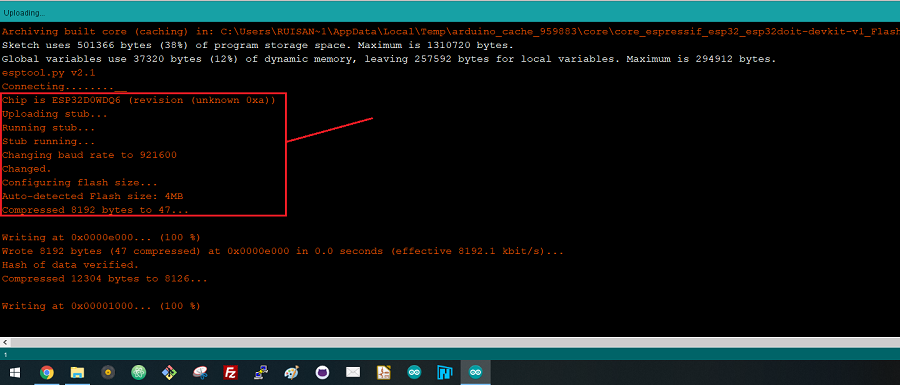Click the horizontal scrollbar left arrow
The width and height of the screenshot is (900, 385).
tap(5, 342)
